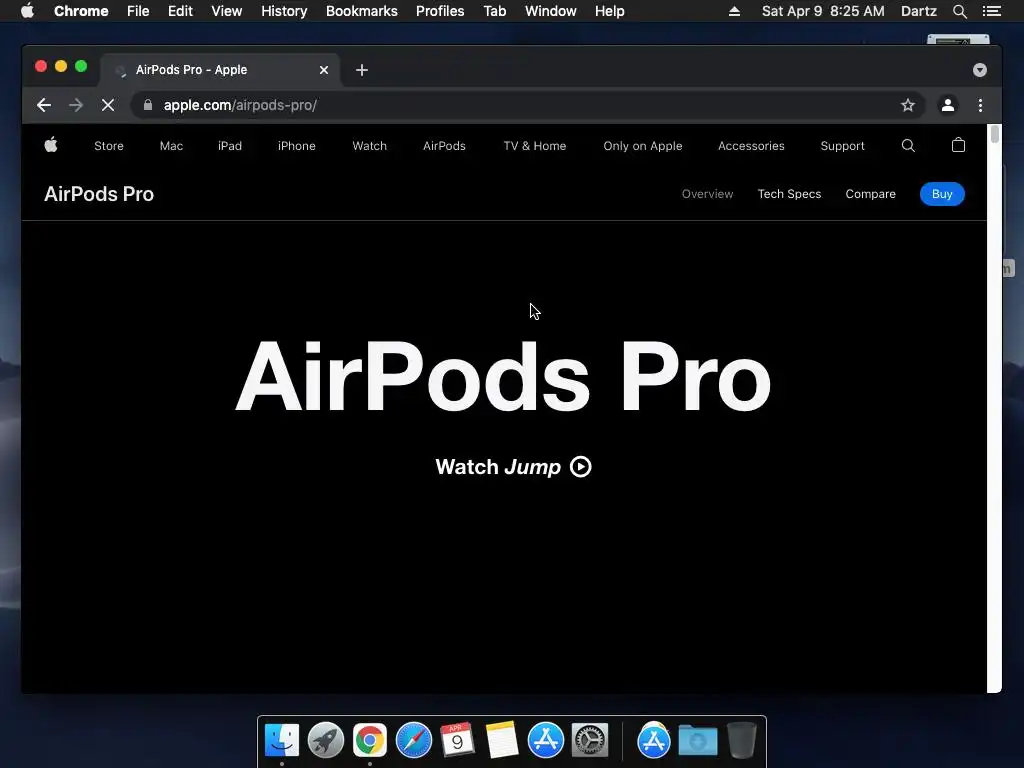Screen dimensions: 1024x768
Task: Open the Watch link in site navigation
Action: pyautogui.click(x=370, y=146)
